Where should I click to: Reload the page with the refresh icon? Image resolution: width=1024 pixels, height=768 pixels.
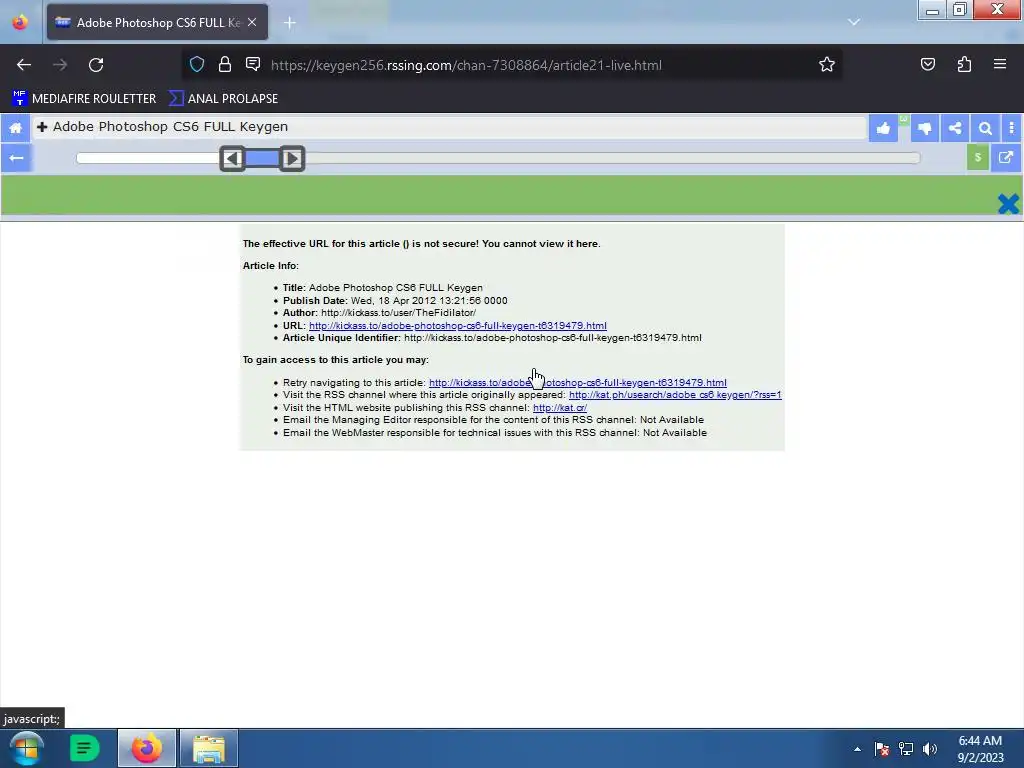point(96,65)
